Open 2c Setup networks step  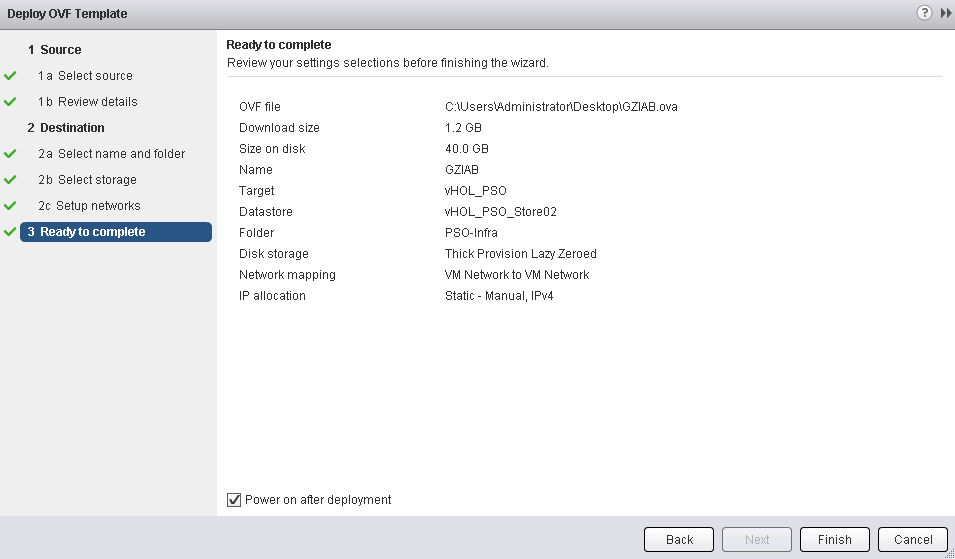point(99,206)
